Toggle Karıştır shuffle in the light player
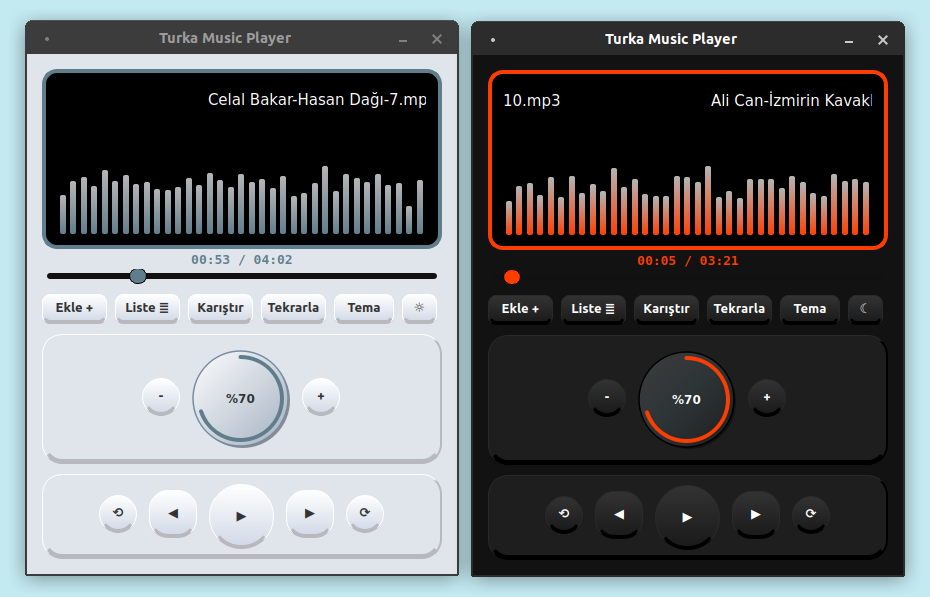 tap(221, 308)
